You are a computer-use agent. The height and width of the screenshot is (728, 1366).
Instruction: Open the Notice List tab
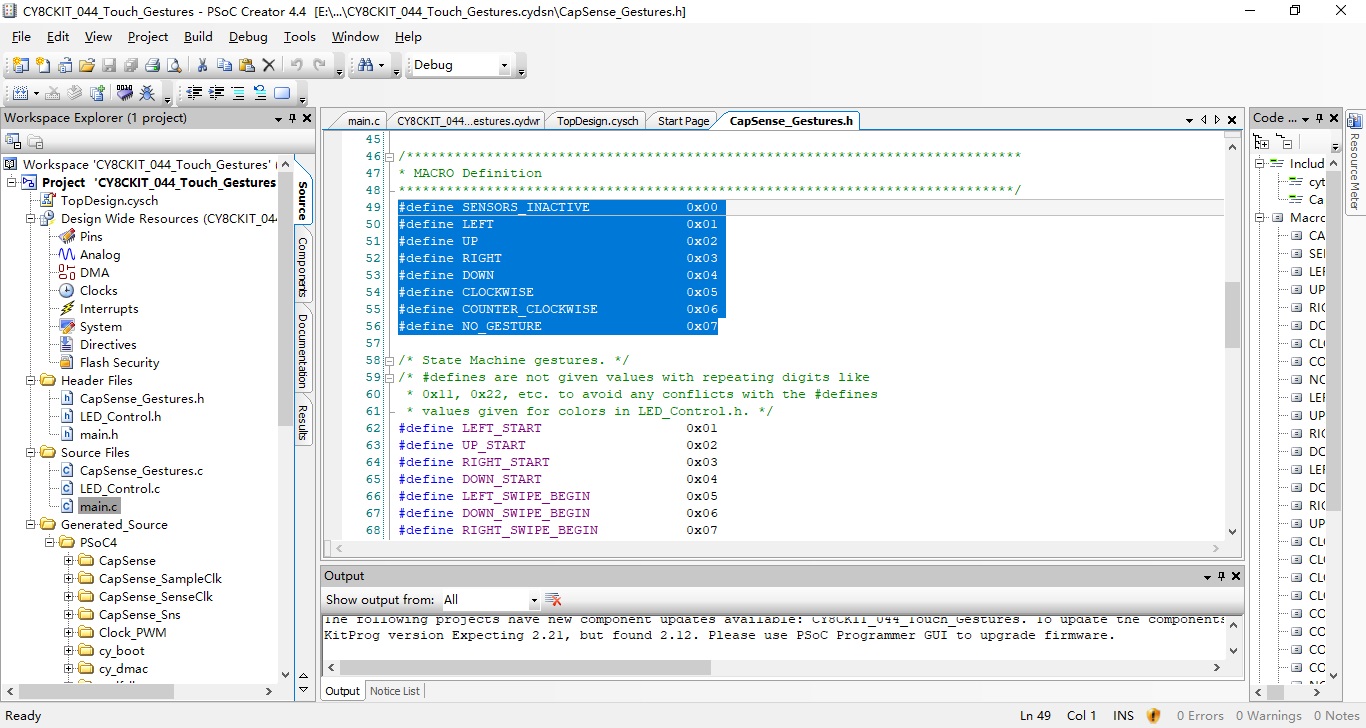(x=395, y=691)
